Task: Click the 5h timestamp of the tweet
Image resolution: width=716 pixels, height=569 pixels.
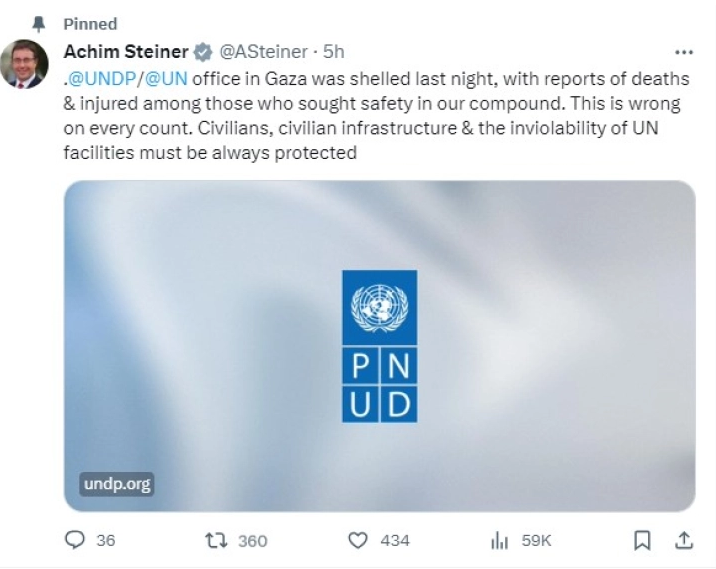Action: point(333,52)
